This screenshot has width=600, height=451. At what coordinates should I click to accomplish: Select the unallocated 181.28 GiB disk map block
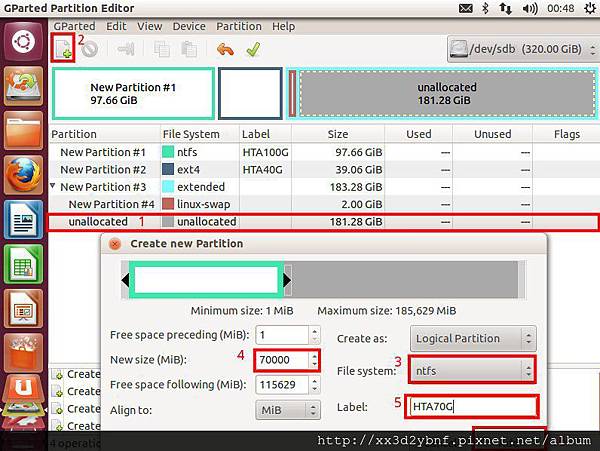pos(447,94)
